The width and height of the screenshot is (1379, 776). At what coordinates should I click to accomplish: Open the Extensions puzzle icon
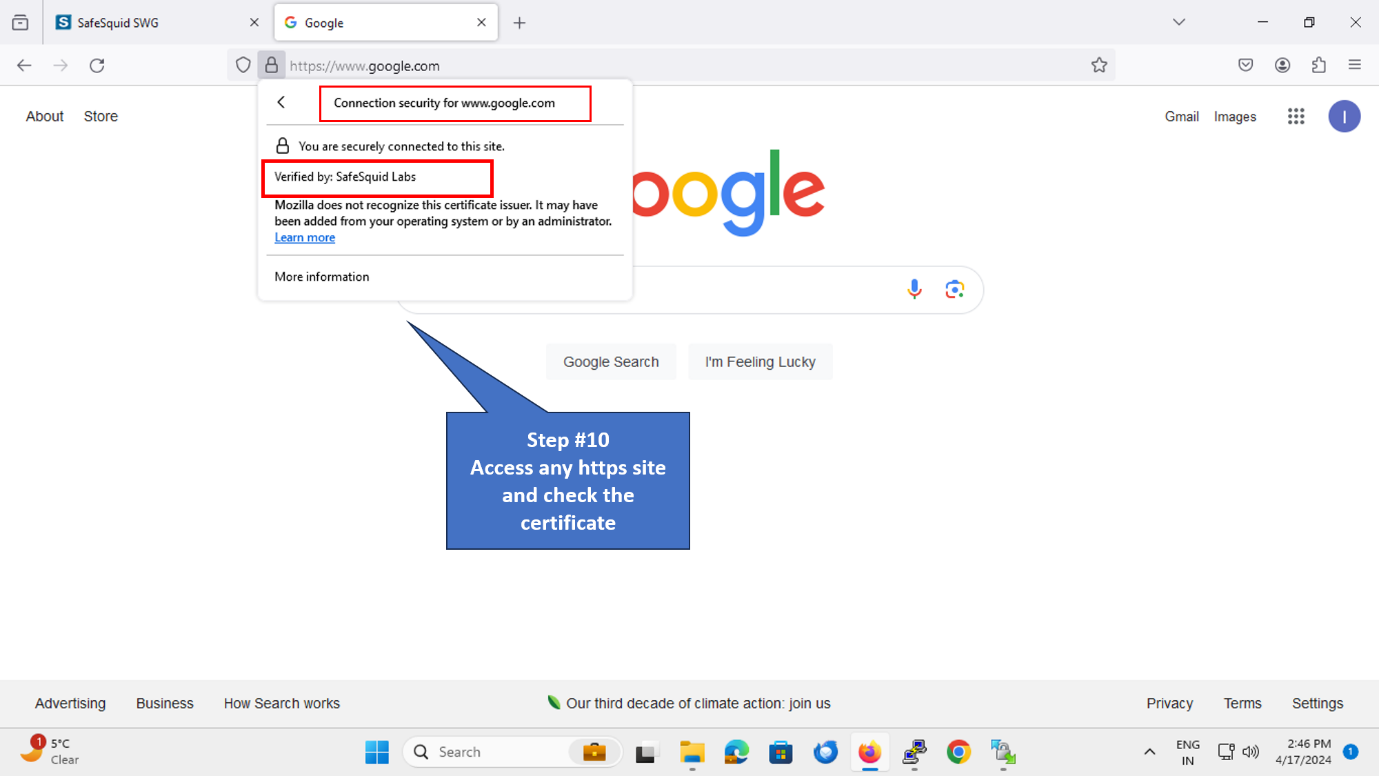pyautogui.click(x=1319, y=65)
